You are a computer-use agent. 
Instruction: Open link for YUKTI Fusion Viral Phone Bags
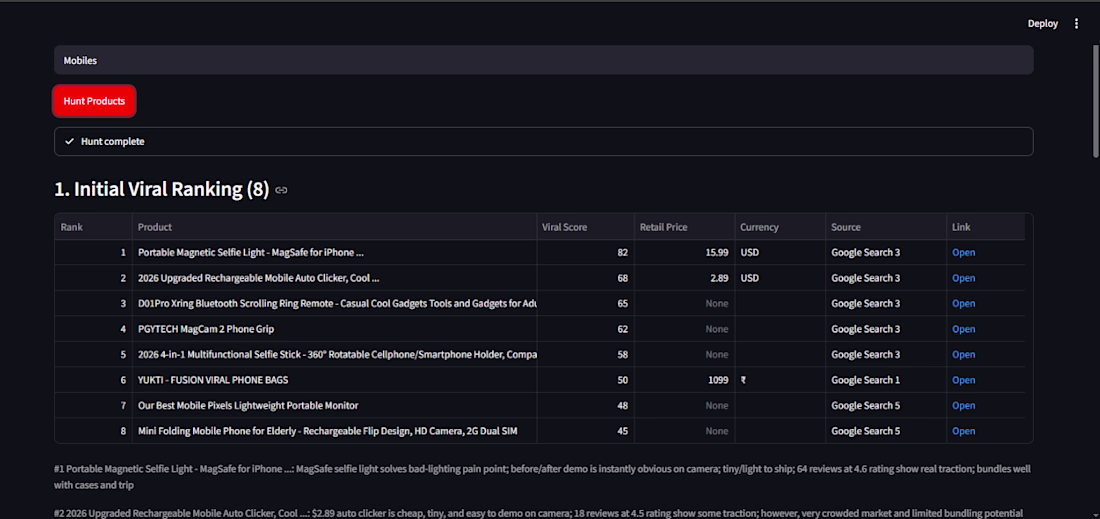(x=963, y=380)
